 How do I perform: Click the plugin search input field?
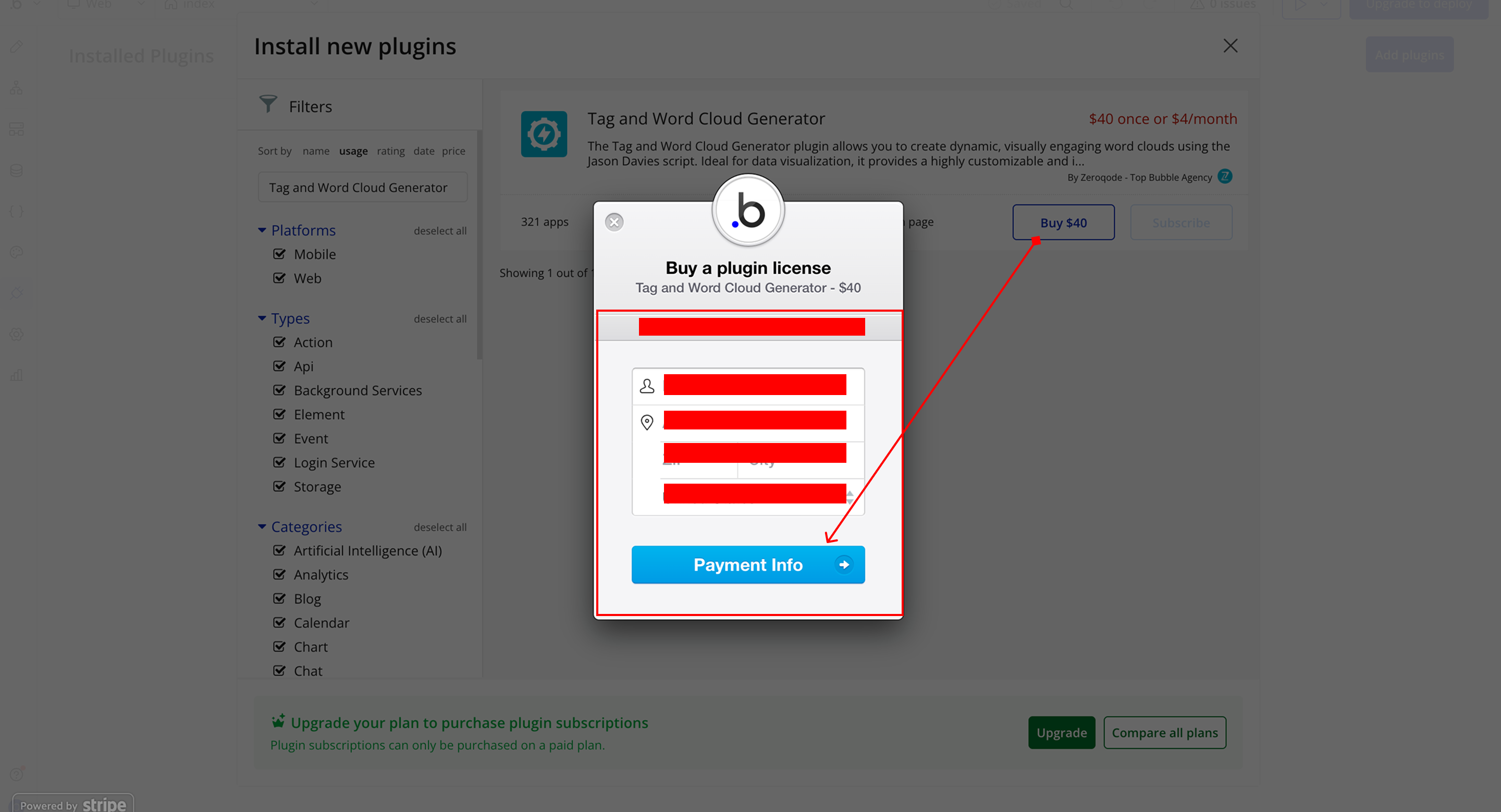[362, 188]
